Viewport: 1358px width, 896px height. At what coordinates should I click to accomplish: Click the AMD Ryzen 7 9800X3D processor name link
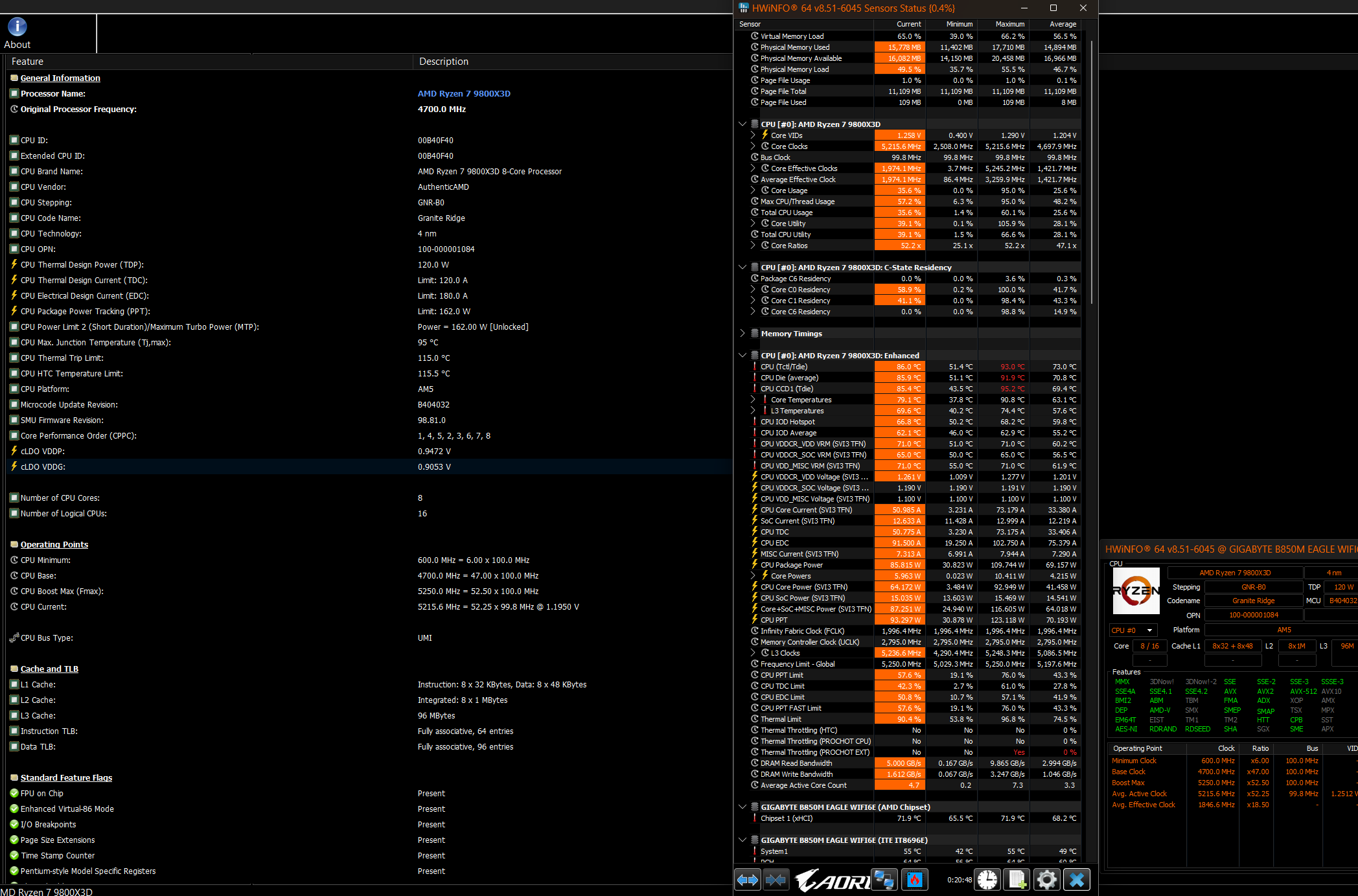coord(464,94)
